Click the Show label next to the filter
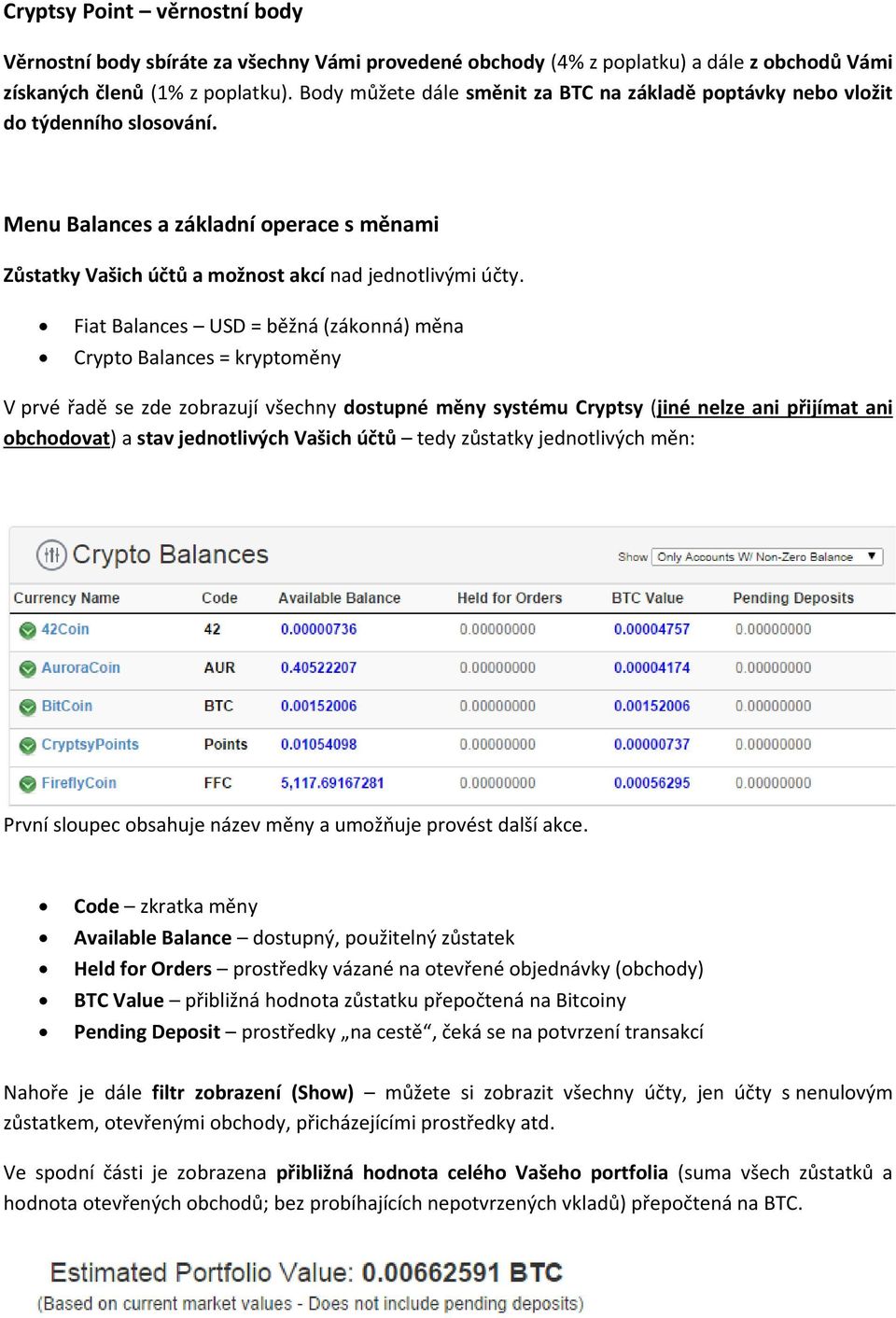 632,557
